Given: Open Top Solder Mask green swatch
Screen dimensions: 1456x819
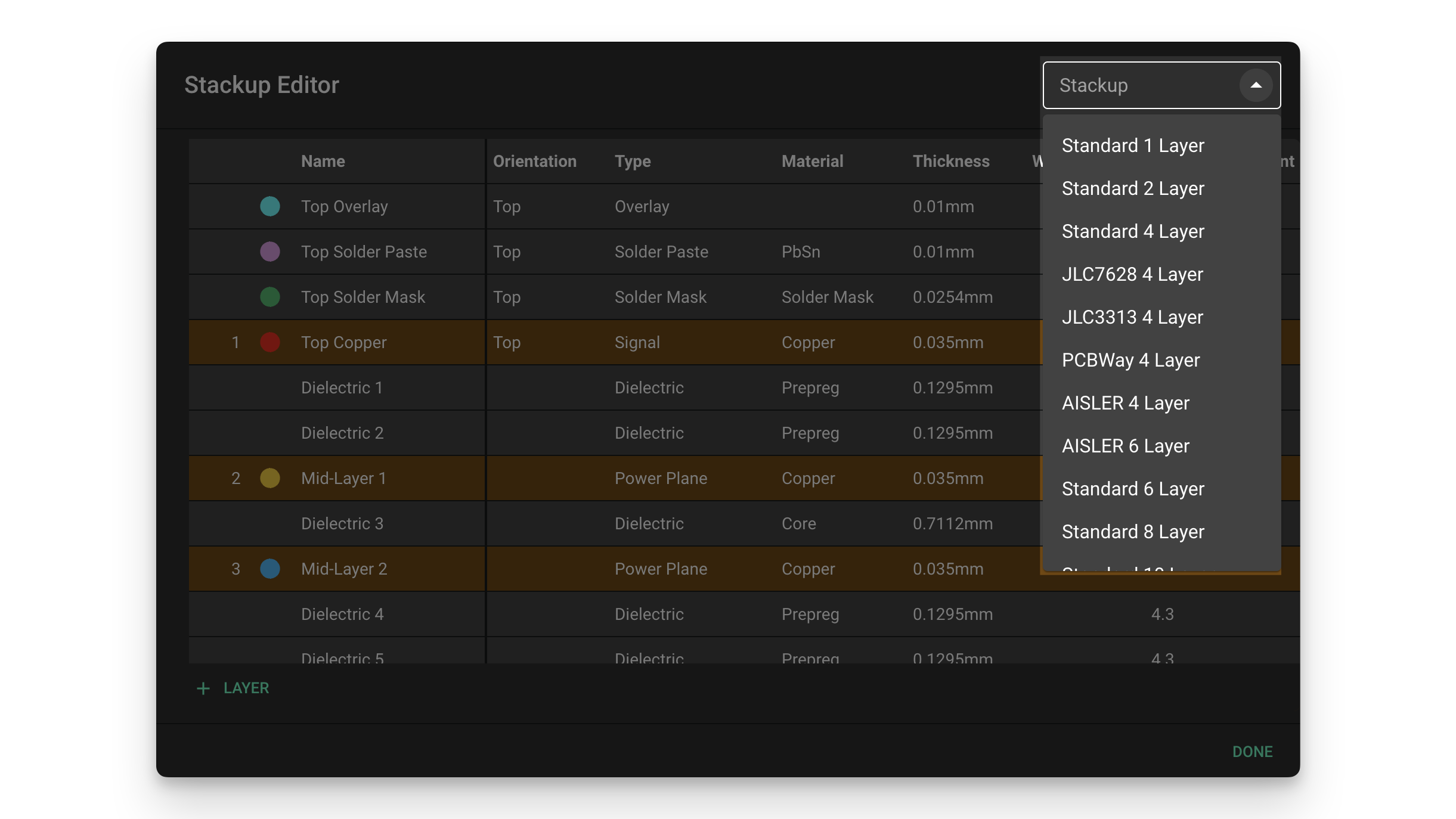Looking at the screenshot, I should point(270,297).
